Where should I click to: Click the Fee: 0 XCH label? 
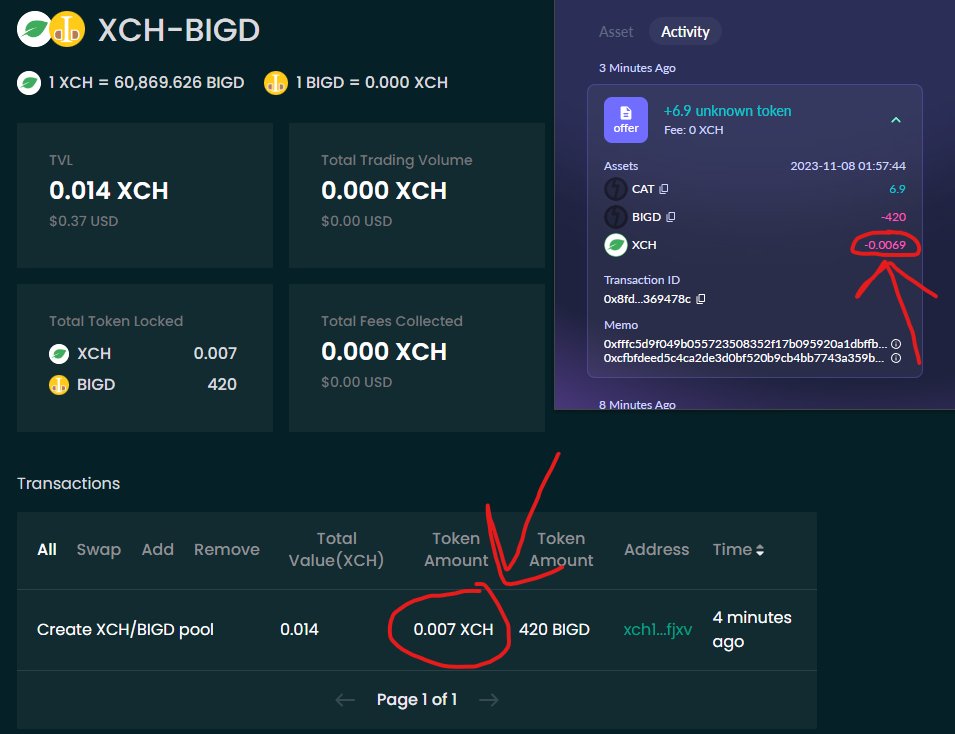coord(694,130)
